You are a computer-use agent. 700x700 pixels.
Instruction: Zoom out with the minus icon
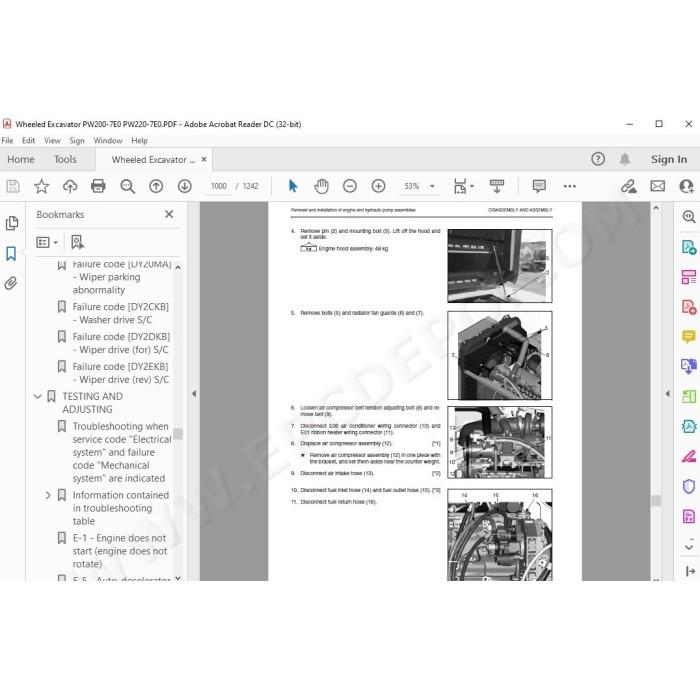[x=350, y=186]
